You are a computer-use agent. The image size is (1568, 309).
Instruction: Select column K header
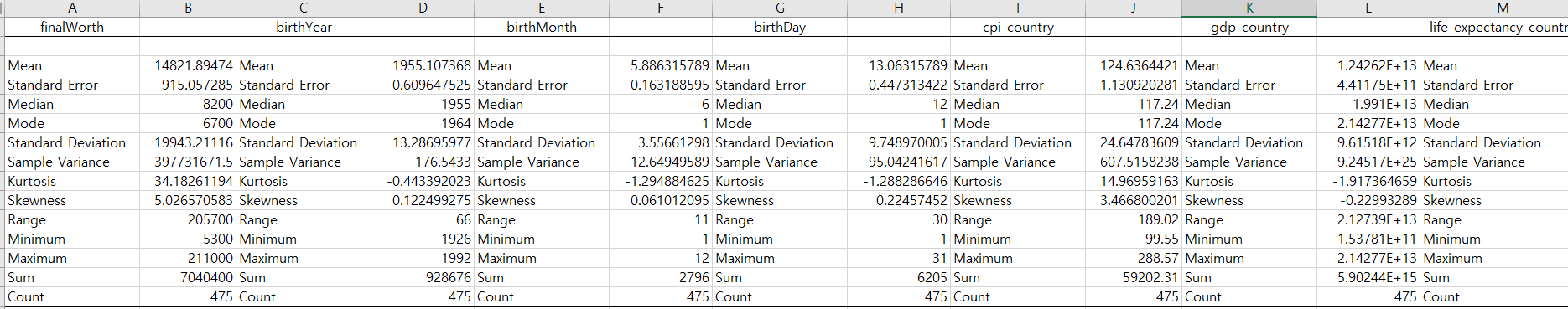click(x=1249, y=8)
